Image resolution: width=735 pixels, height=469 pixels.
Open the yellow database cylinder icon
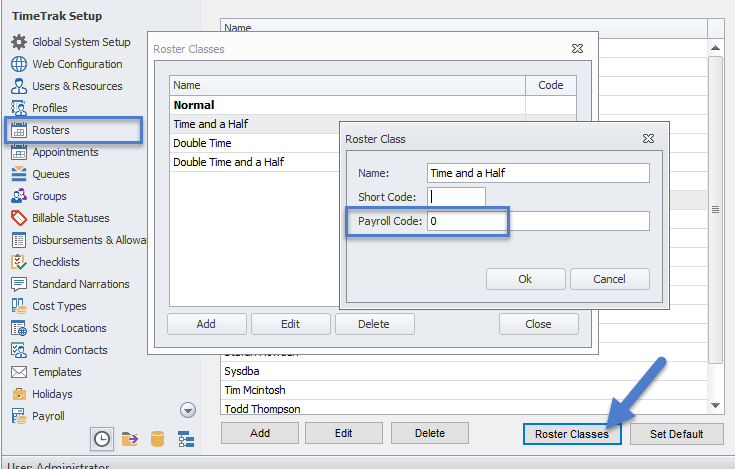click(x=157, y=438)
